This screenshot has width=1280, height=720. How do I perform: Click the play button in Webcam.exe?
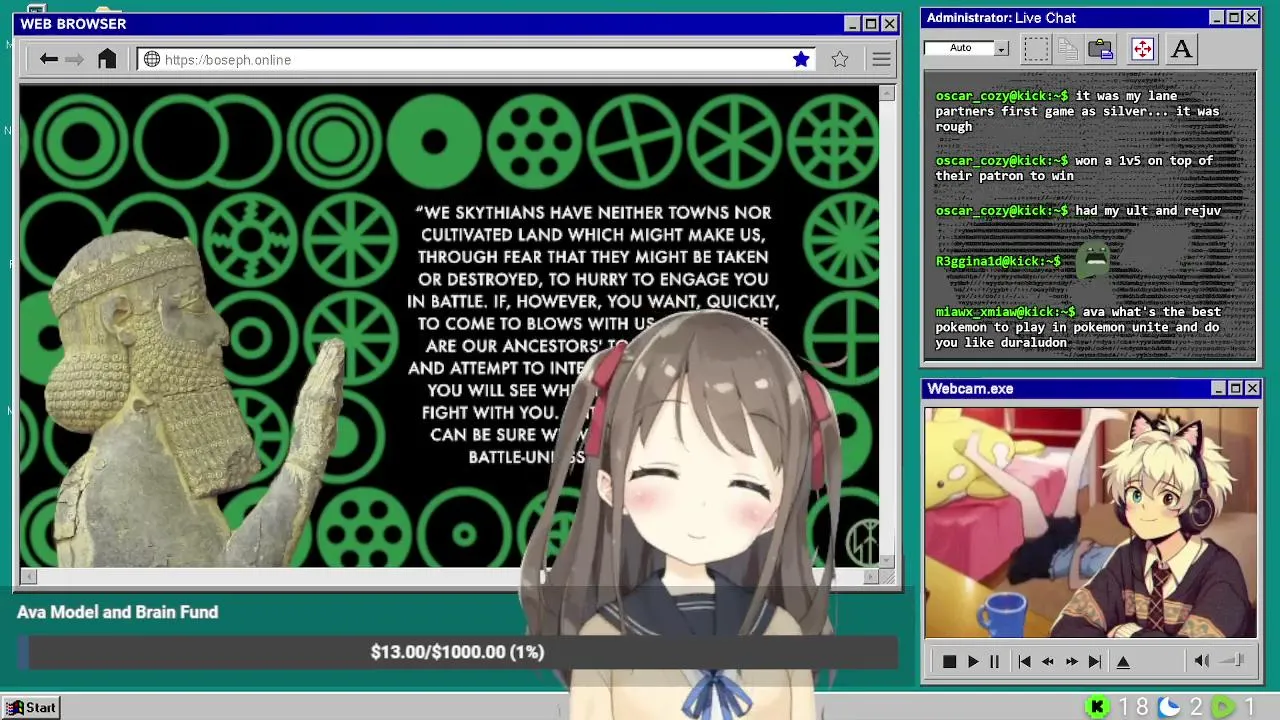pyautogui.click(x=972, y=661)
